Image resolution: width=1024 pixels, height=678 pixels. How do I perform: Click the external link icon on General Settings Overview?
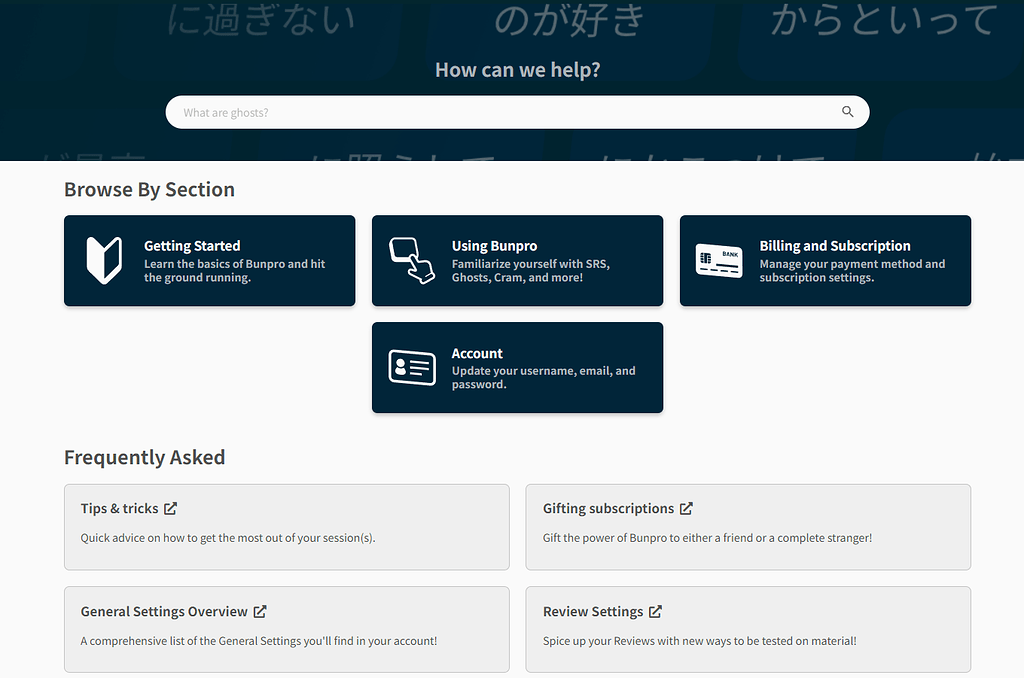click(x=260, y=611)
